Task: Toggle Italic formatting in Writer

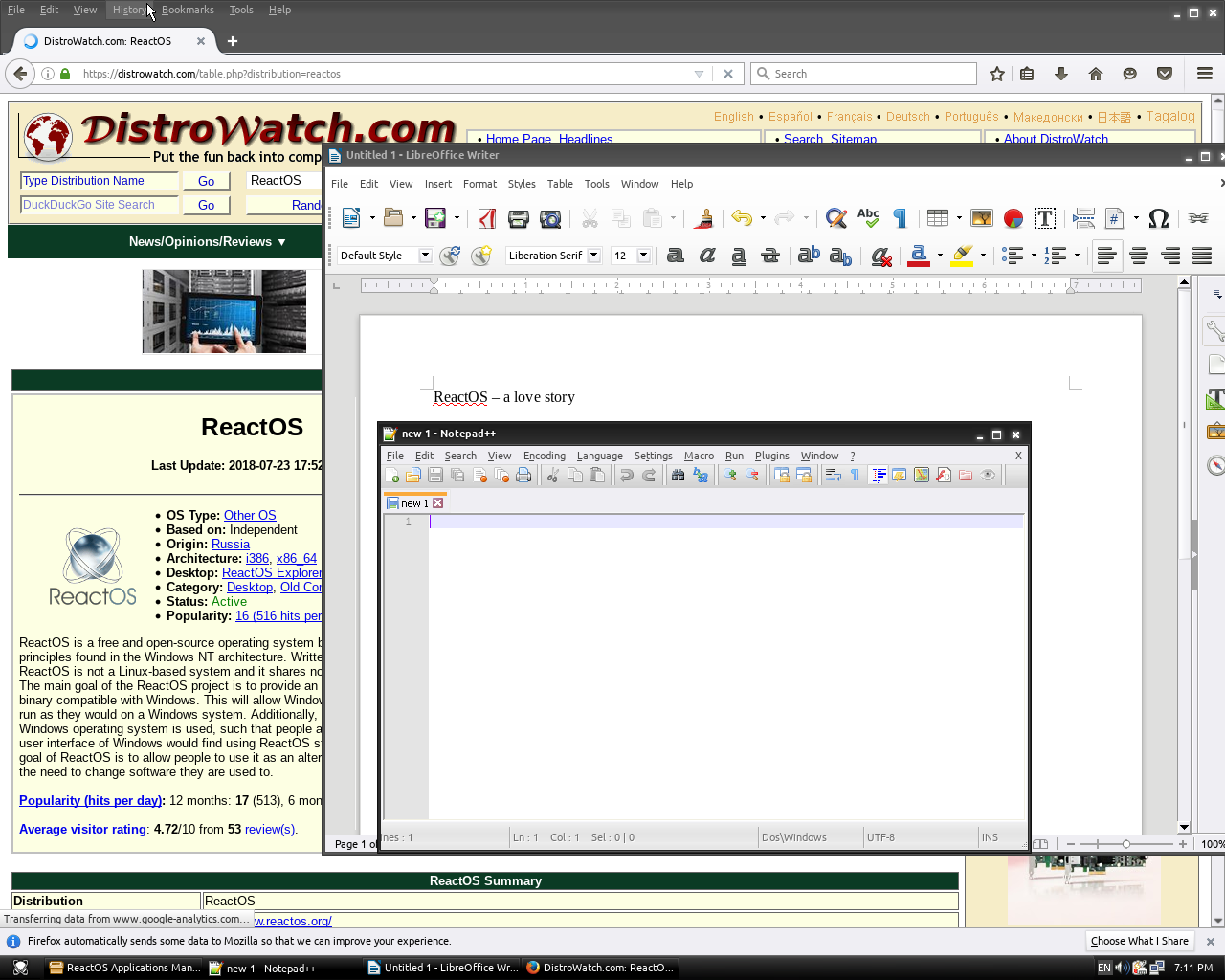Action: 707,256
